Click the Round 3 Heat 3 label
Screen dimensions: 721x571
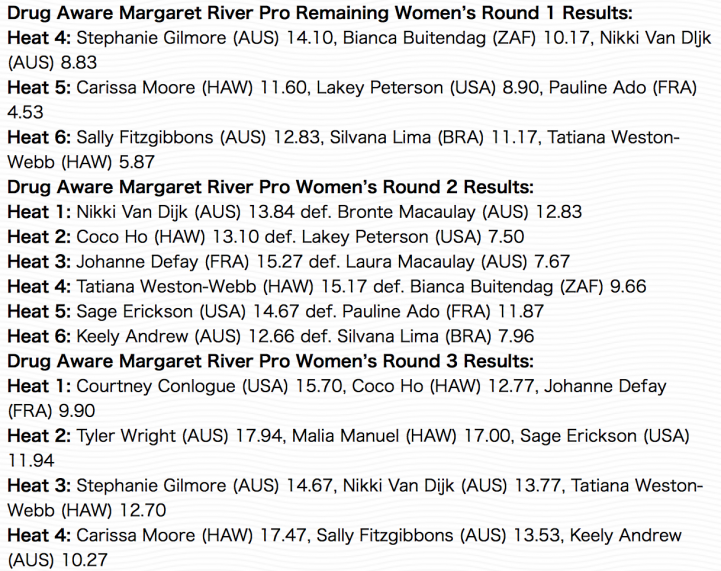point(39,485)
